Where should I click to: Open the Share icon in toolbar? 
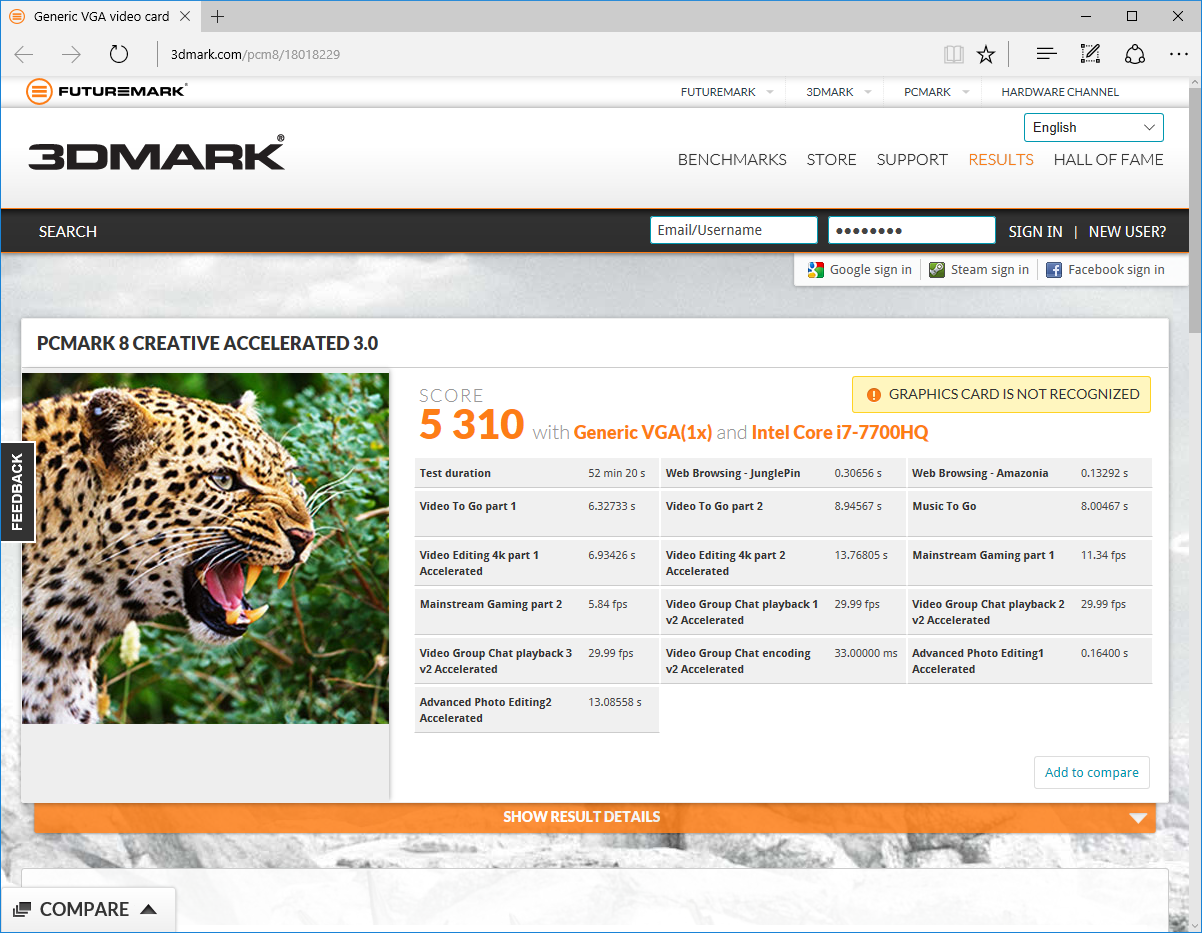pyautogui.click(x=1135, y=54)
